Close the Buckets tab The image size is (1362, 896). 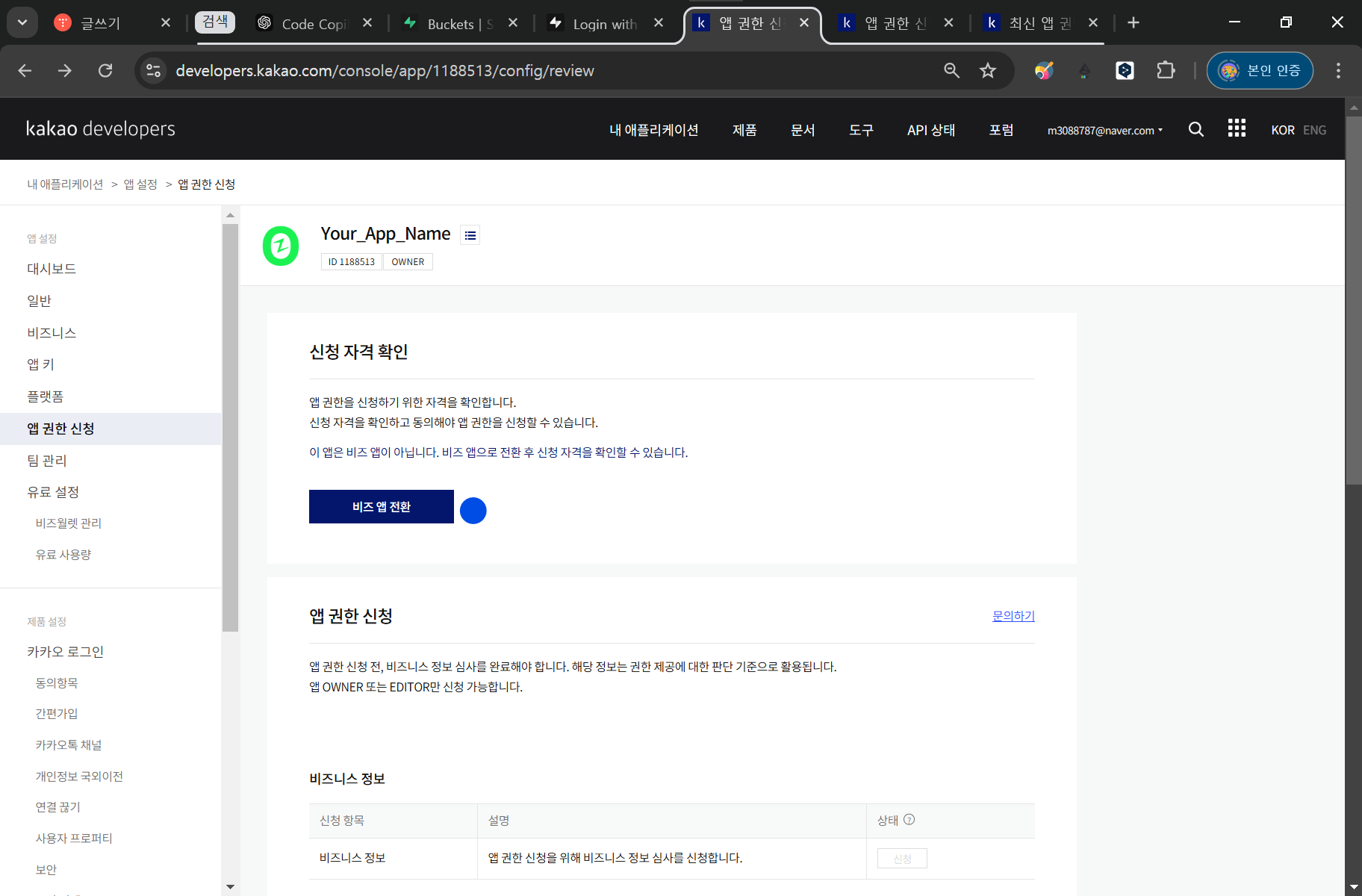513,22
